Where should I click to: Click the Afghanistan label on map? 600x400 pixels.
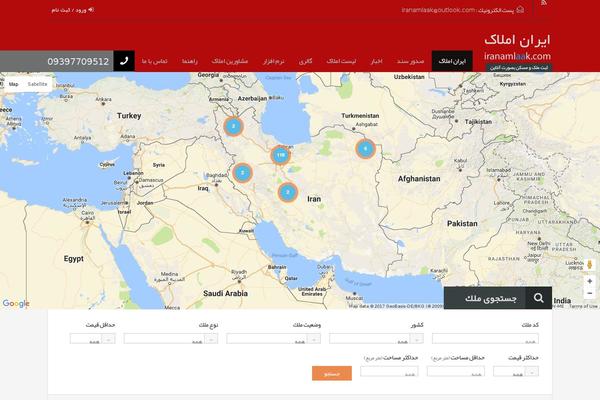coord(419,179)
